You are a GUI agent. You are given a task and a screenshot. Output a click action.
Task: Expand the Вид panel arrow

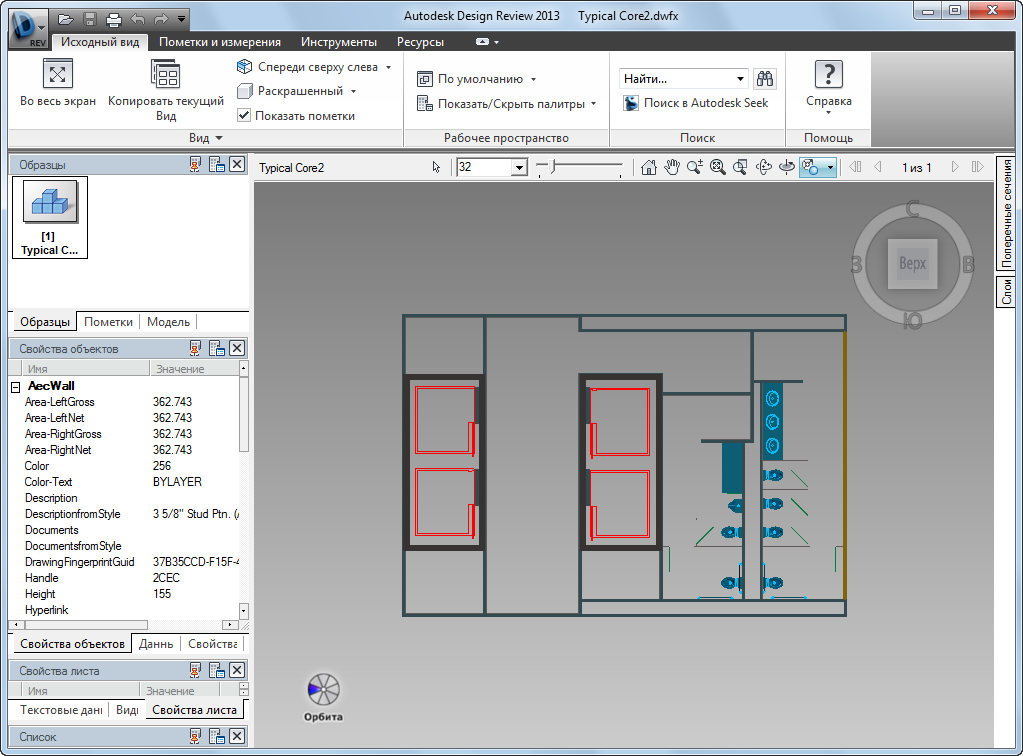[219, 138]
